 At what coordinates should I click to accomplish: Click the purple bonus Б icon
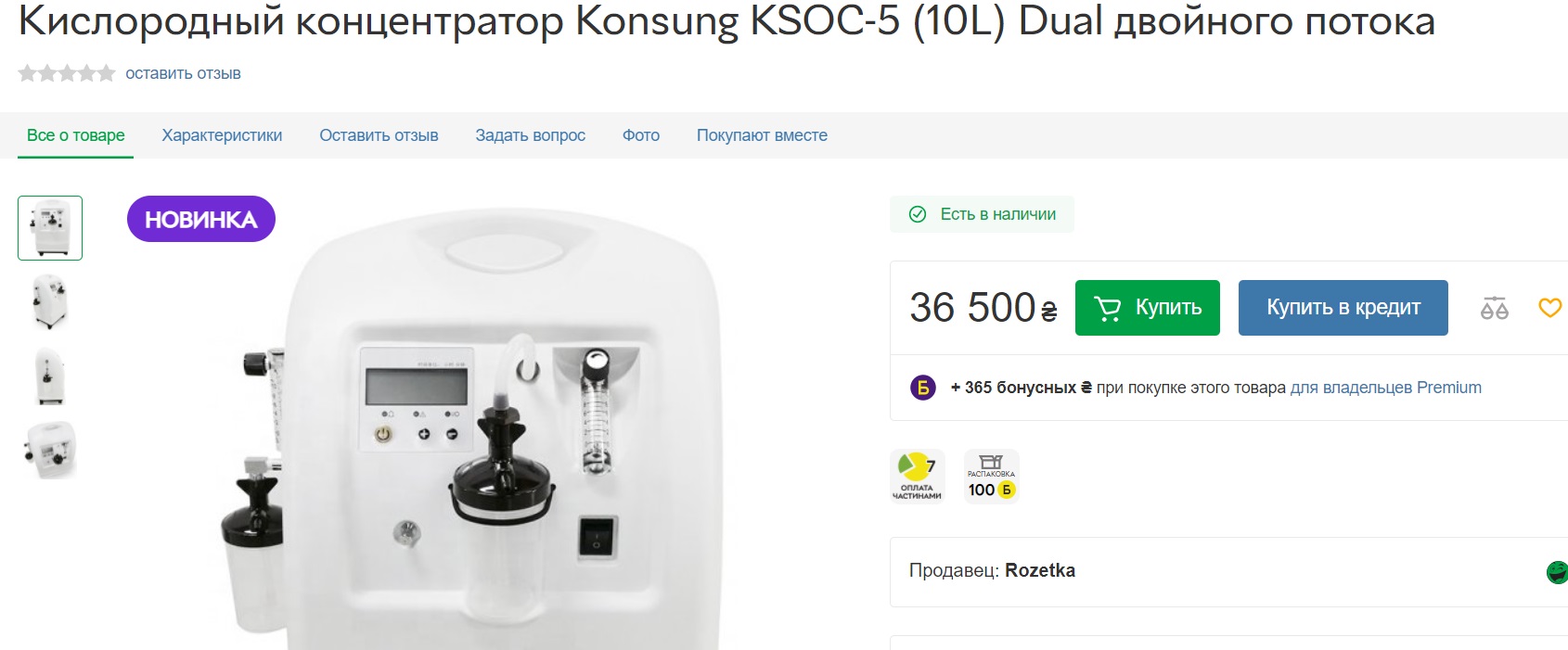(922, 388)
